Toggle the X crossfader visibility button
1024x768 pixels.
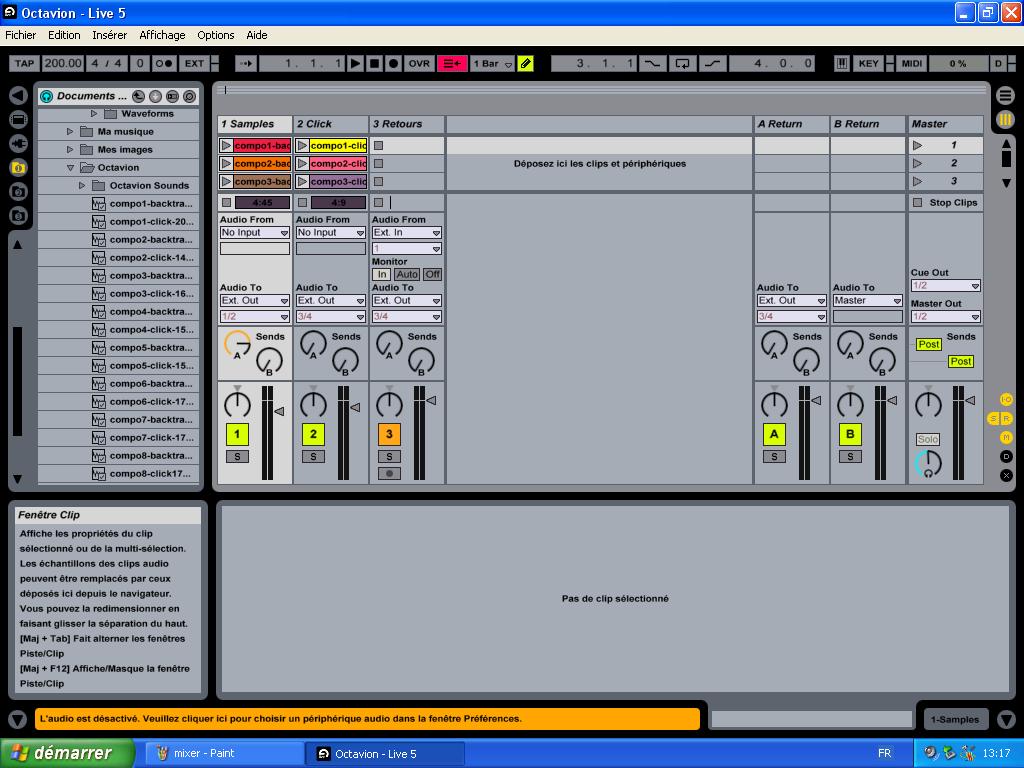[1006, 475]
